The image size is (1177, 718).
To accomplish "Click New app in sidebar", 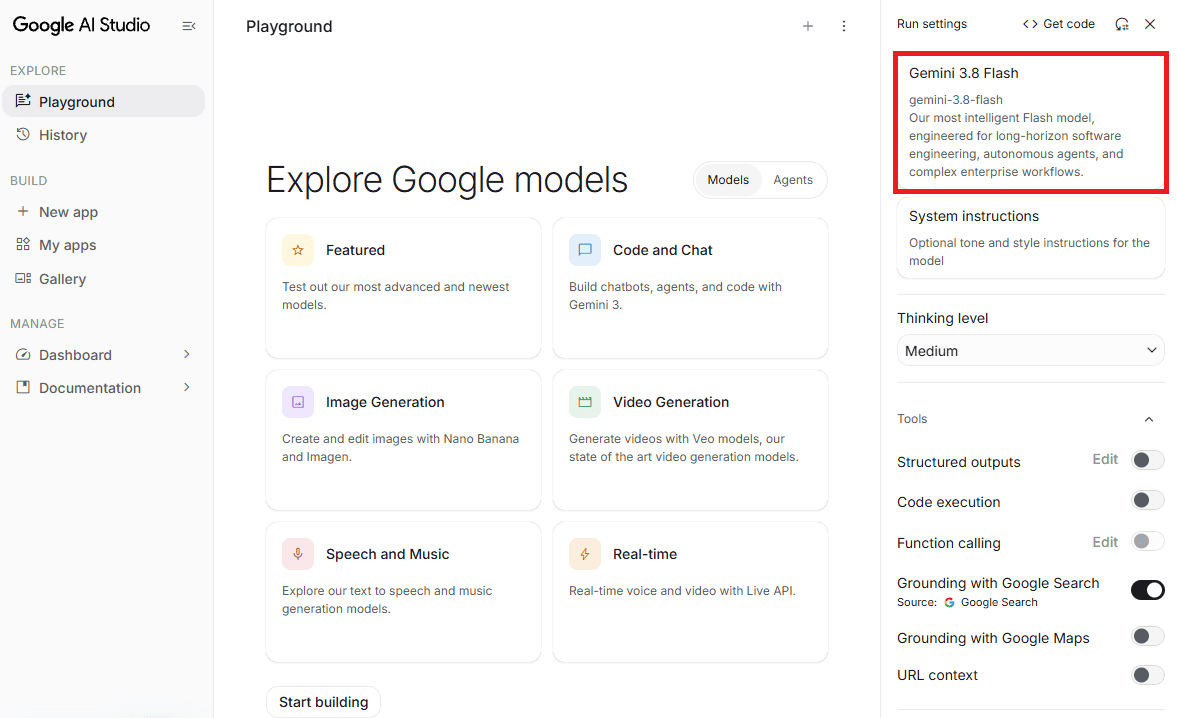I will coord(104,212).
